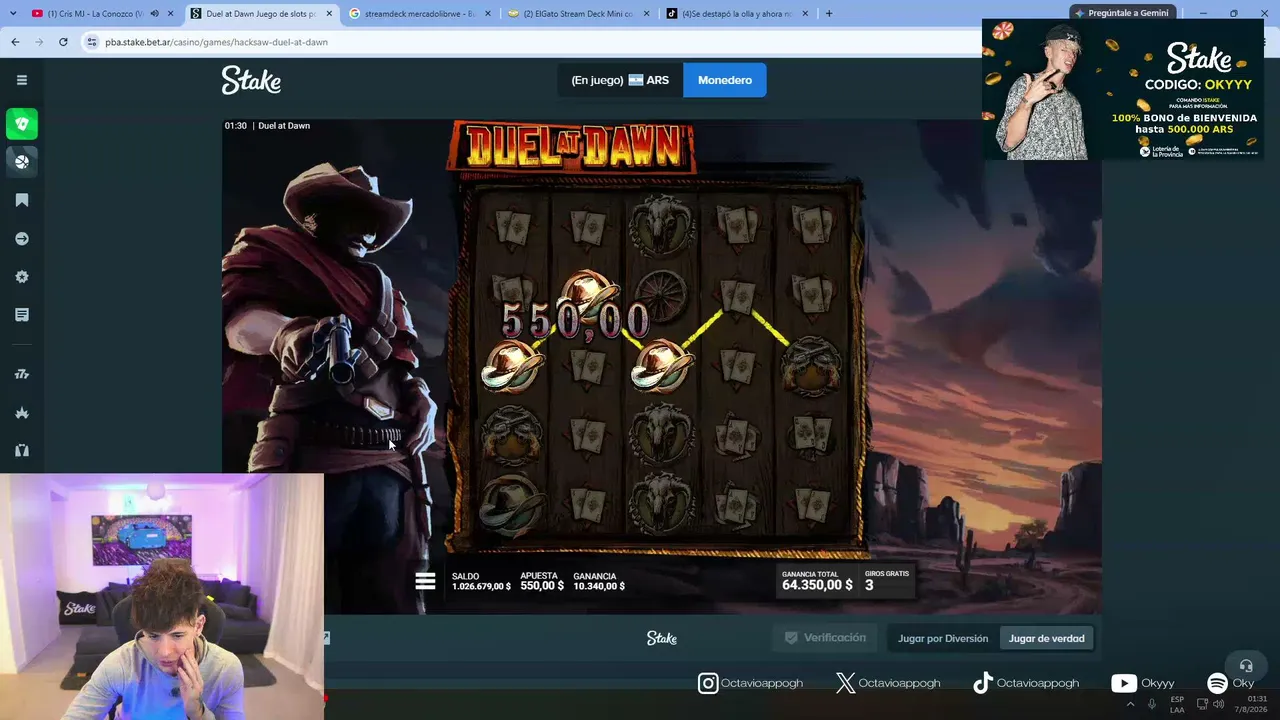Open the ARS balance currency dropdown
1280x720 pixels.
tap(620, 80)
